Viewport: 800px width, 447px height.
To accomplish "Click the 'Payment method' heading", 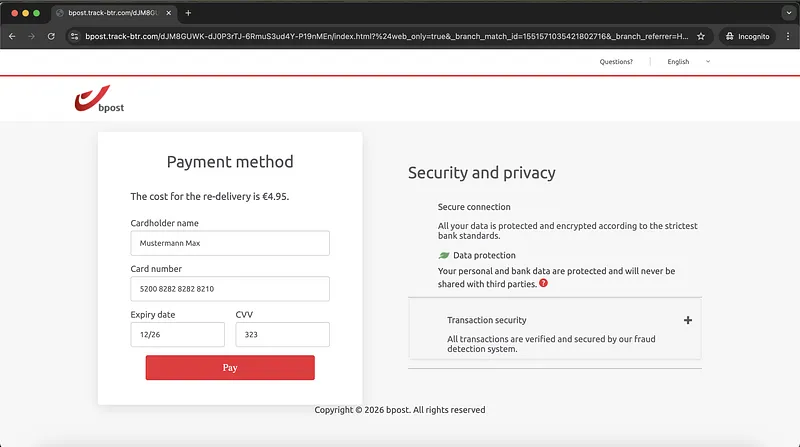I will tap(230, 162).
